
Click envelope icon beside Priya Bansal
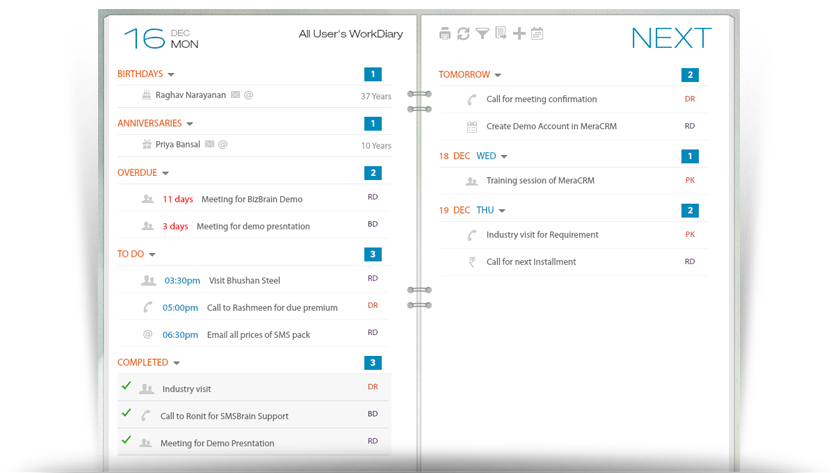pyautogui.click(x=209, y=144)
